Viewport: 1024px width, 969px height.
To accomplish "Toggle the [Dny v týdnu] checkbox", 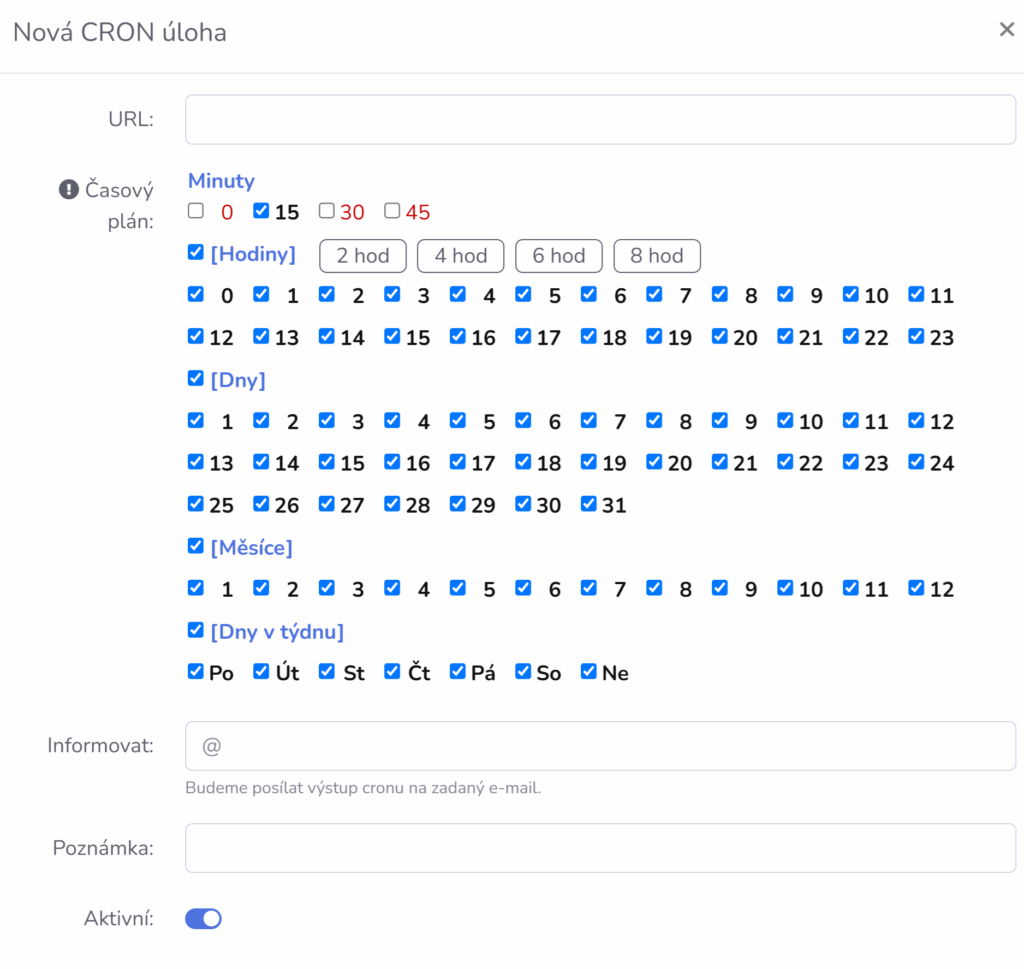I will point(196,631).
